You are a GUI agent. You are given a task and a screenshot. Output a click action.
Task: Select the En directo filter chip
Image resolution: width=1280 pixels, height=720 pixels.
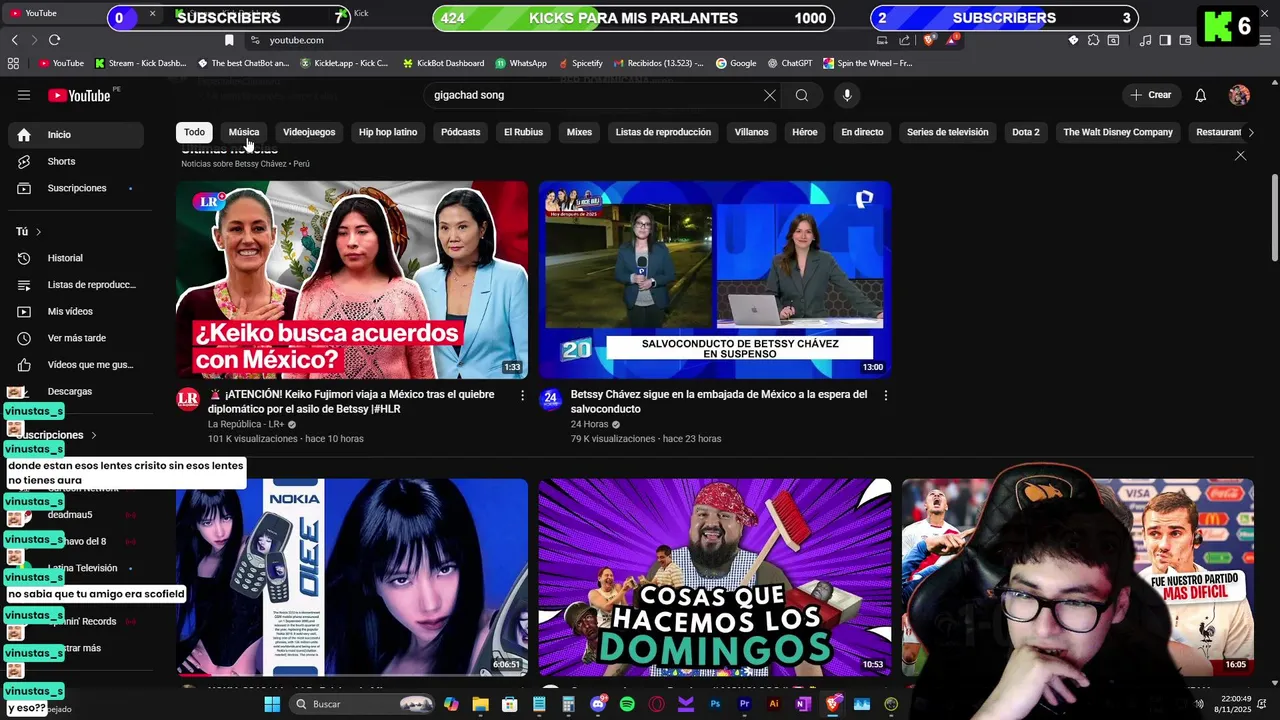click(862, 132)
